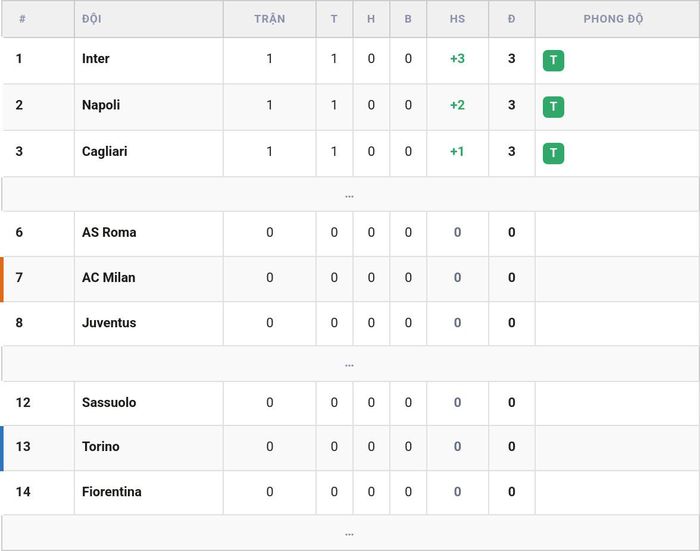Screen dimensions: 700x551
Task: Click the blue marker beside Torino
Action: [x=2, y=448]
